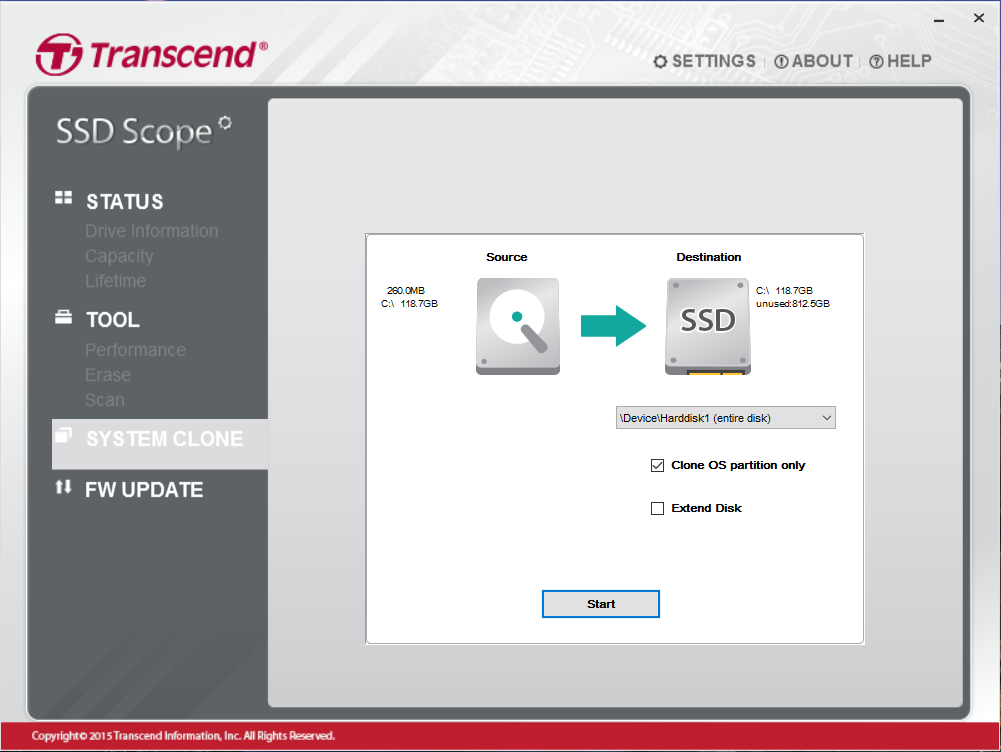Screen dimensions: 1001x752
Task: Open the ABOUT page
Action: coord(813,62)
